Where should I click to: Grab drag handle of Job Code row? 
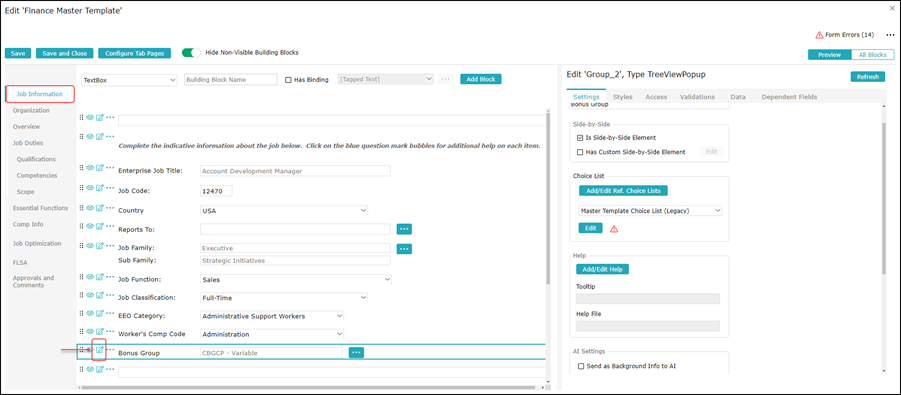[82, 187]
